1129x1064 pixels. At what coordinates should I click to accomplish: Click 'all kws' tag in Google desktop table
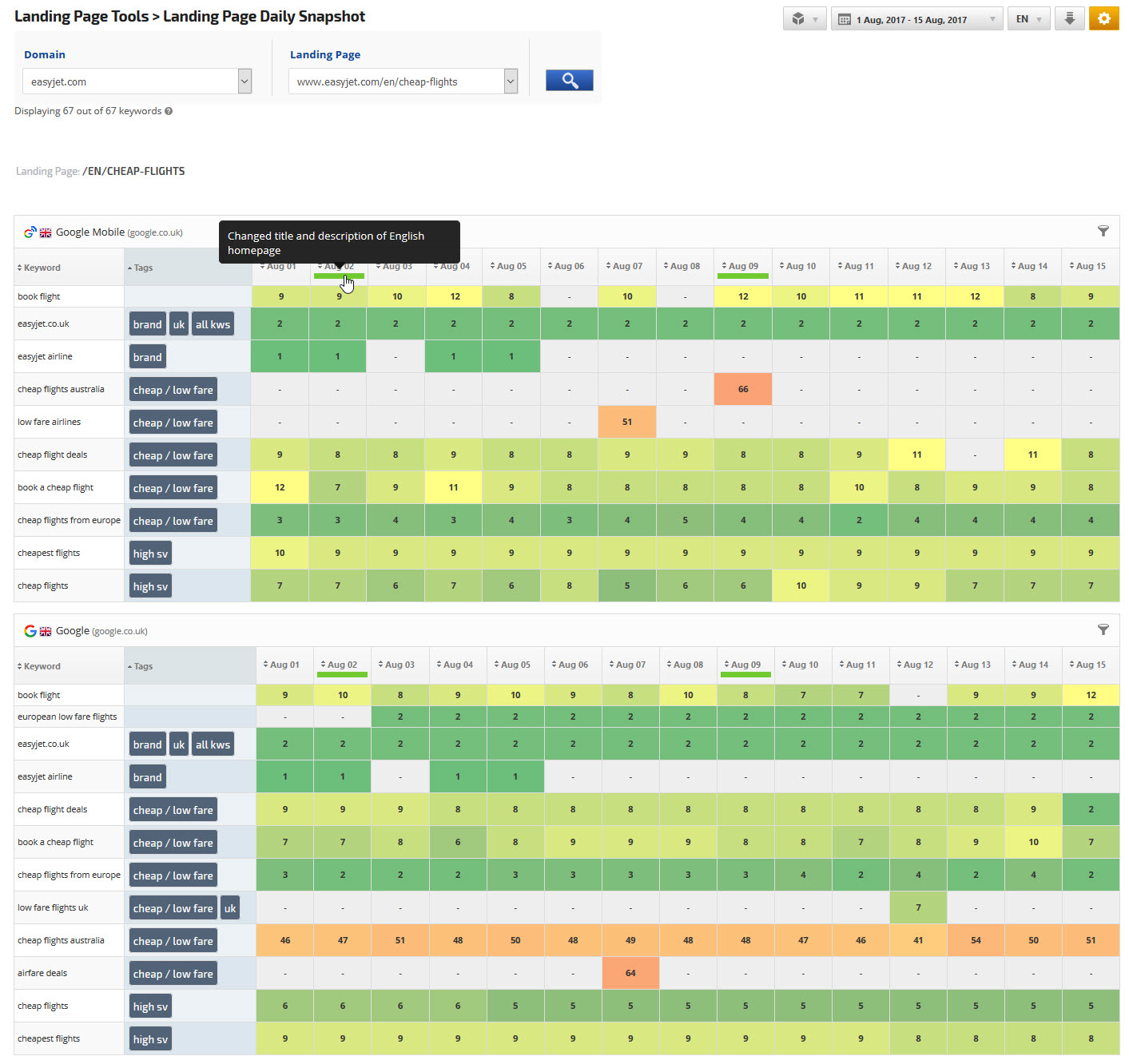pyautogui.click(x=213, y=744)
